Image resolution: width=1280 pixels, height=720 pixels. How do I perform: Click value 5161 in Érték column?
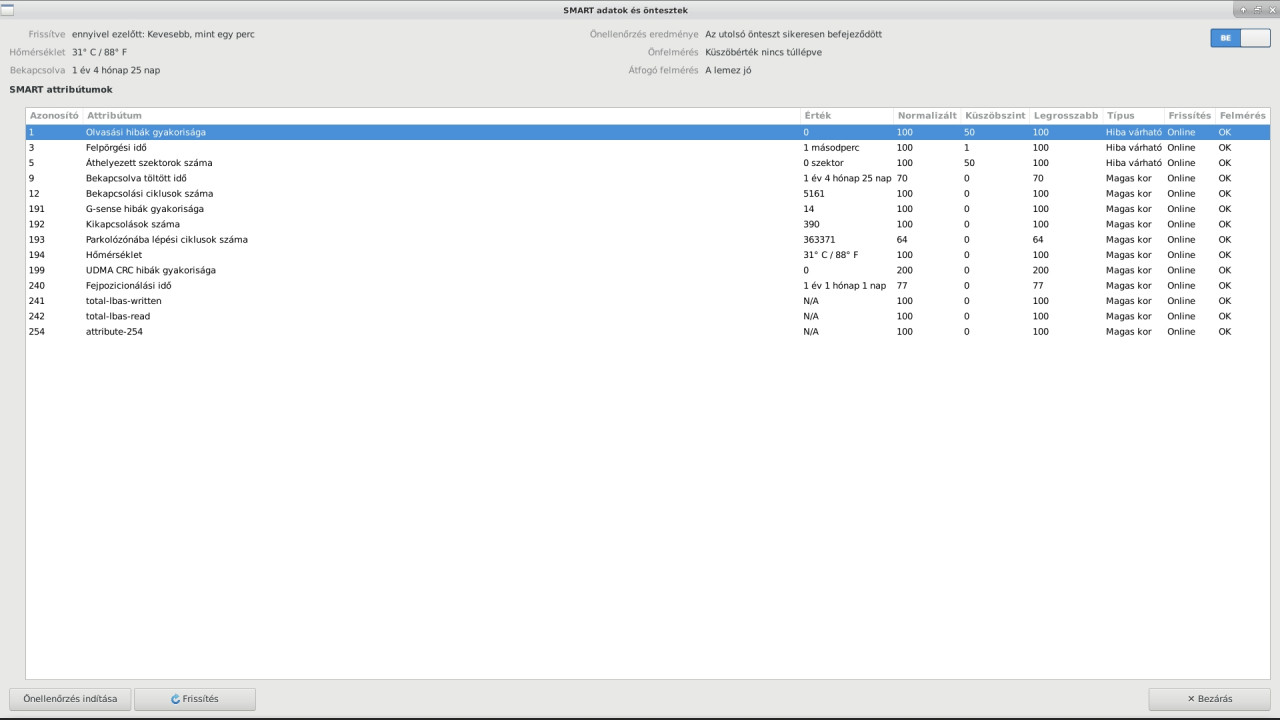[x=814, y=194]
